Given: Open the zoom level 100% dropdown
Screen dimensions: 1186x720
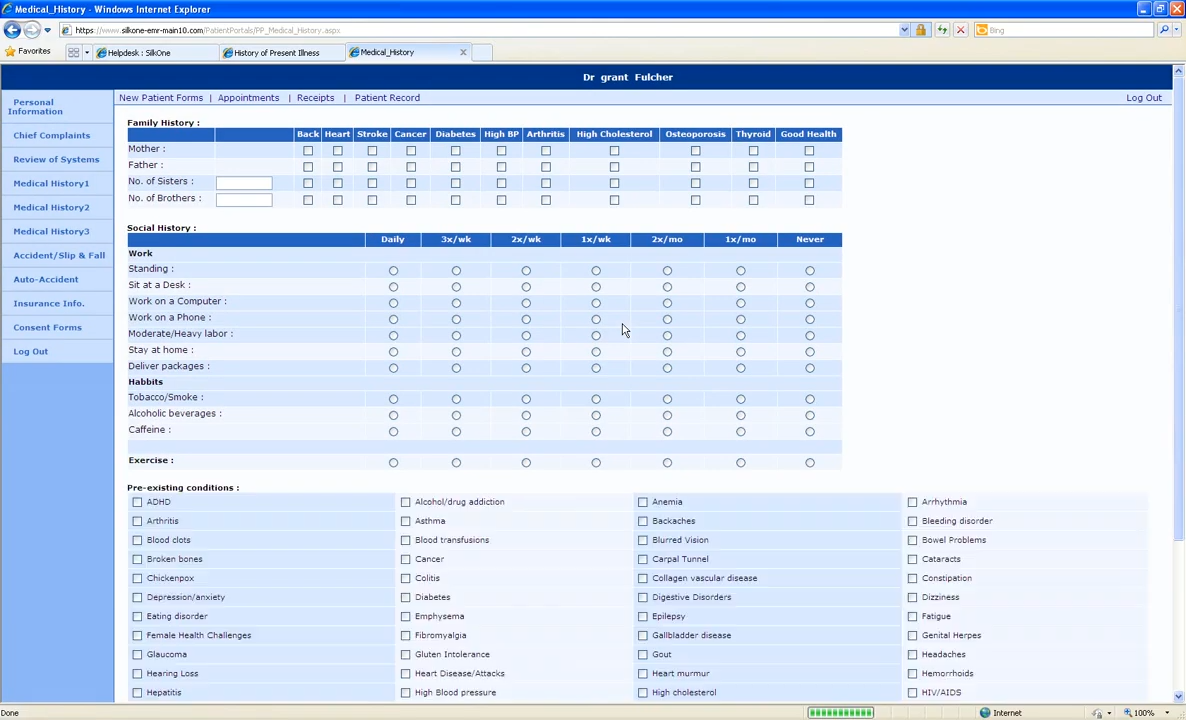Looking at the screenshot, I should (1166, 713).
